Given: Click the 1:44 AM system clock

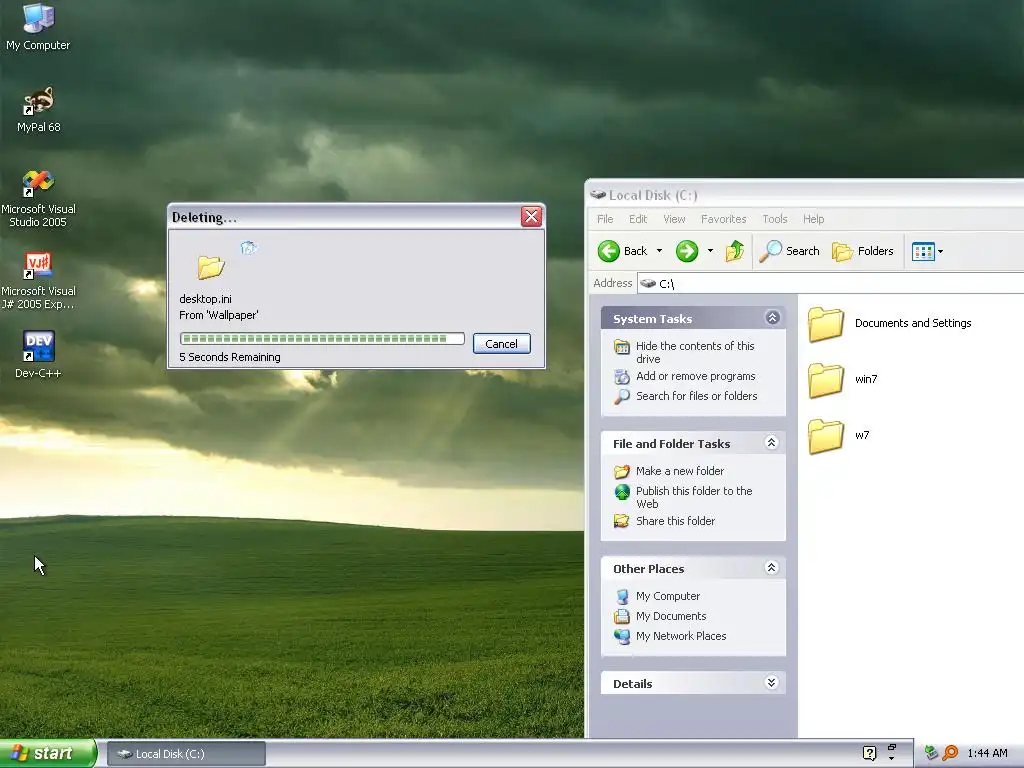Looking at the screenshot, I should [x=987, y=753].
